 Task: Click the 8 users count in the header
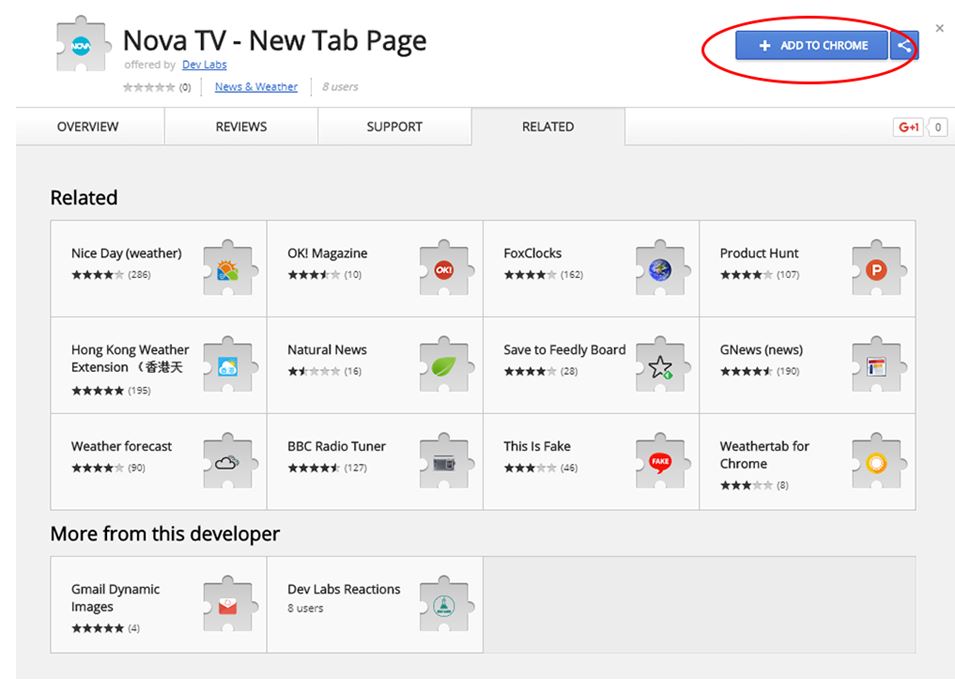(x=340, y=87)
